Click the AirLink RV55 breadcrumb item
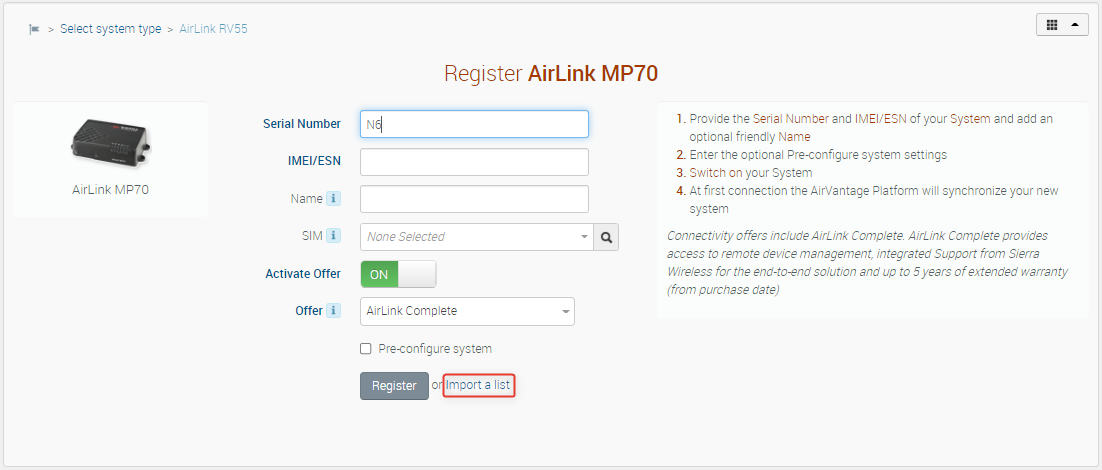1102x470 pixels. coord(213,29)
